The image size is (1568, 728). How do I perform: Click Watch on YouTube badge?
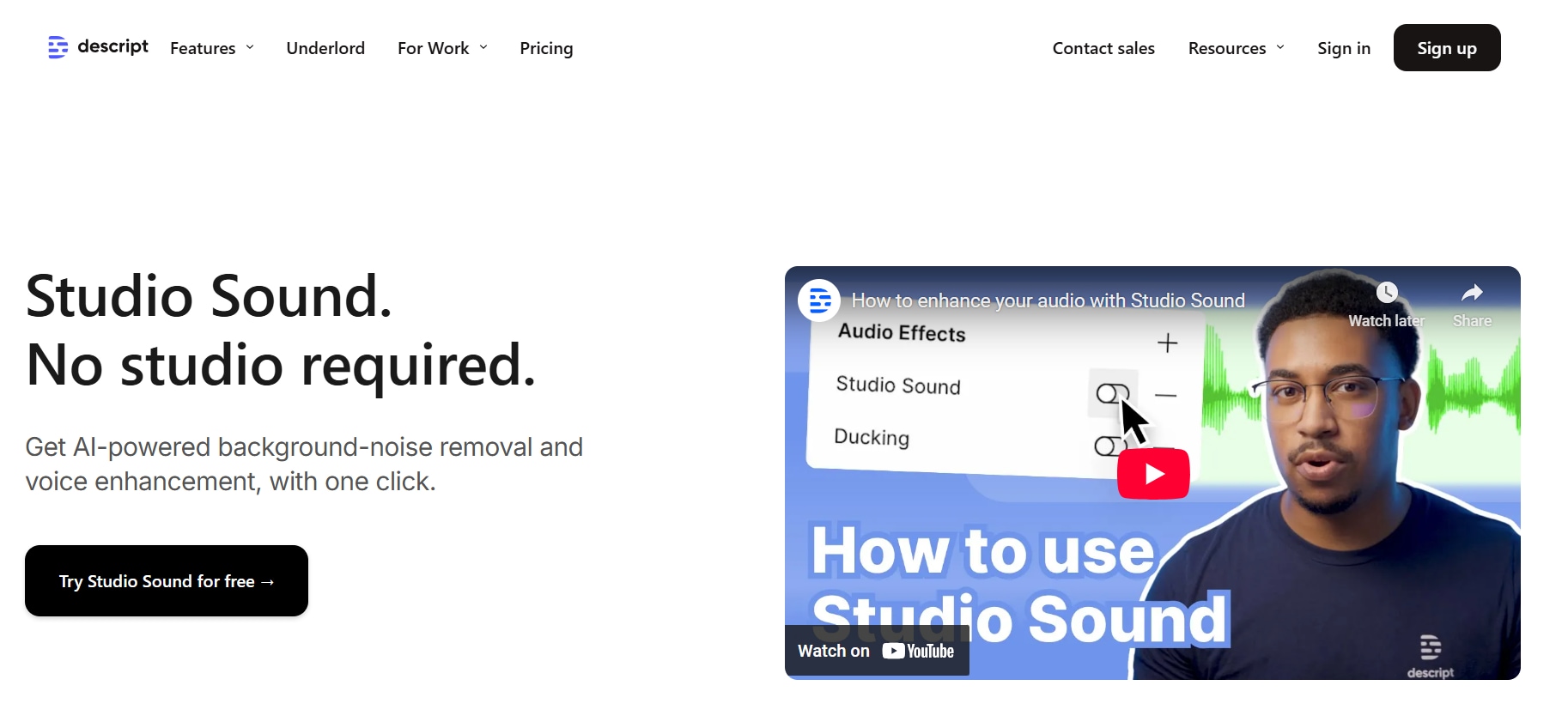point(877,651)
